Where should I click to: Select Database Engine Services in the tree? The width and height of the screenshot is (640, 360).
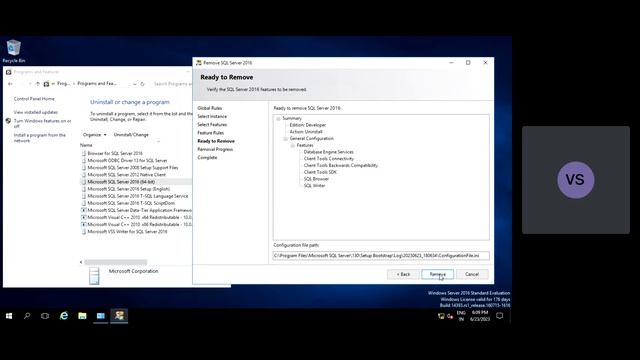[x=329, y=152]
